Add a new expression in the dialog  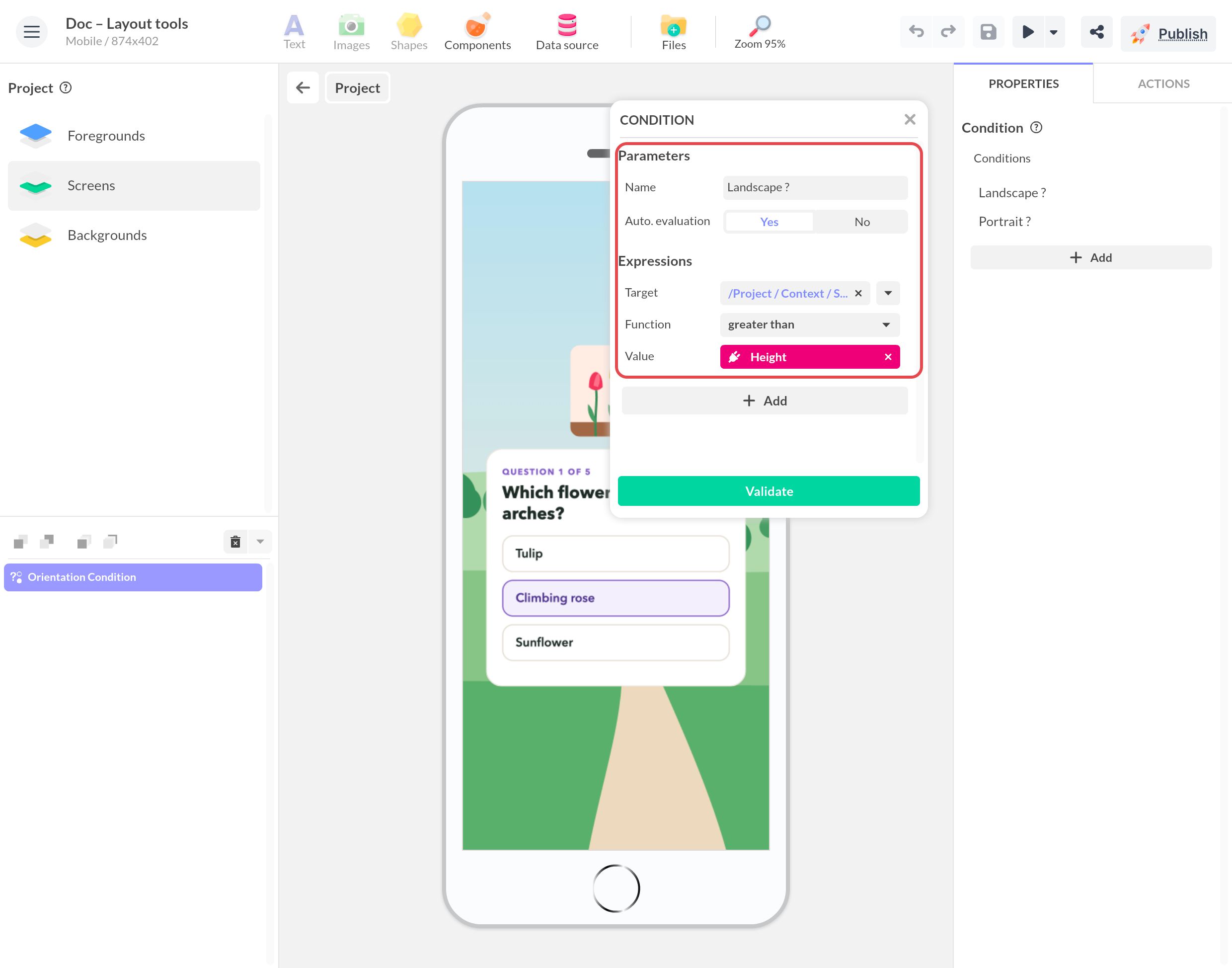click(764, 401)
